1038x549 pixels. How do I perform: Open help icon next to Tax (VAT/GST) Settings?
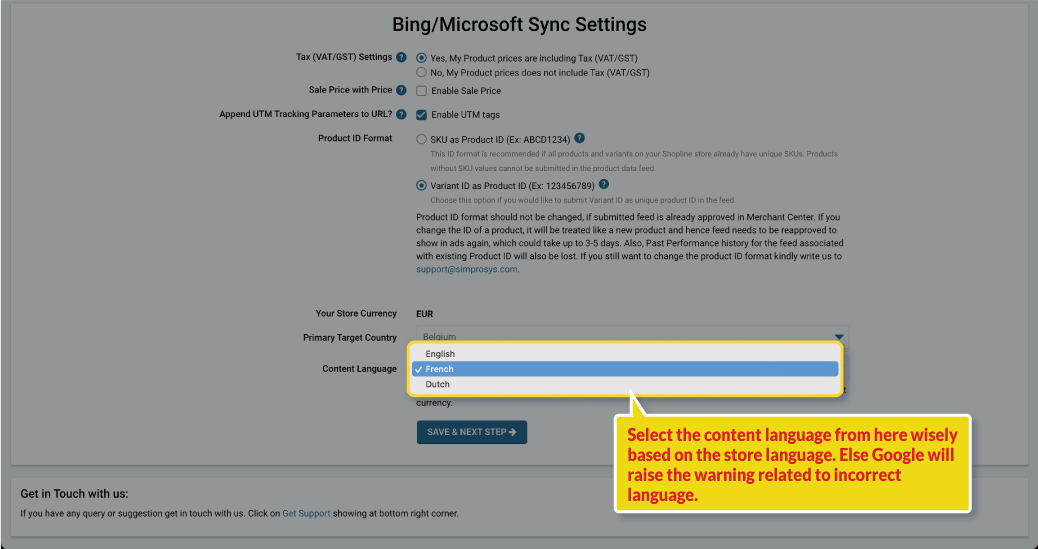[401, 57]
